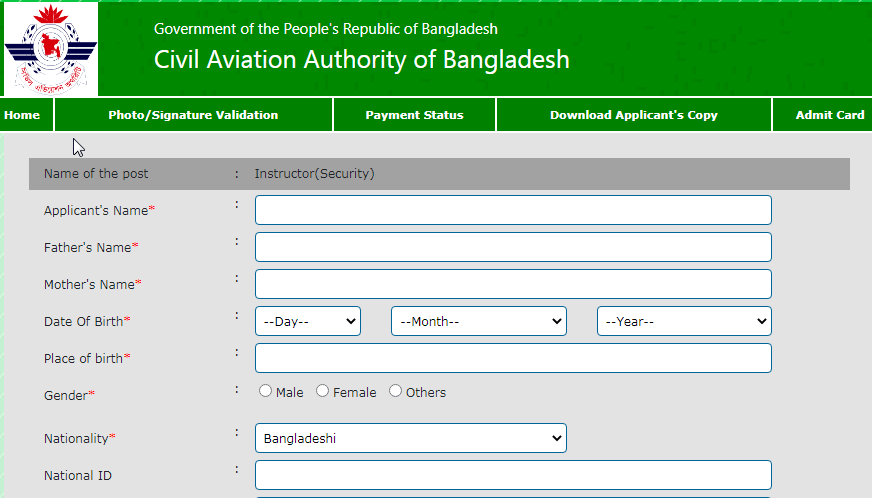Focus the Father's Name text field
Image resolution: width=872 pixels, height=498 pixels.
[513, 247]
